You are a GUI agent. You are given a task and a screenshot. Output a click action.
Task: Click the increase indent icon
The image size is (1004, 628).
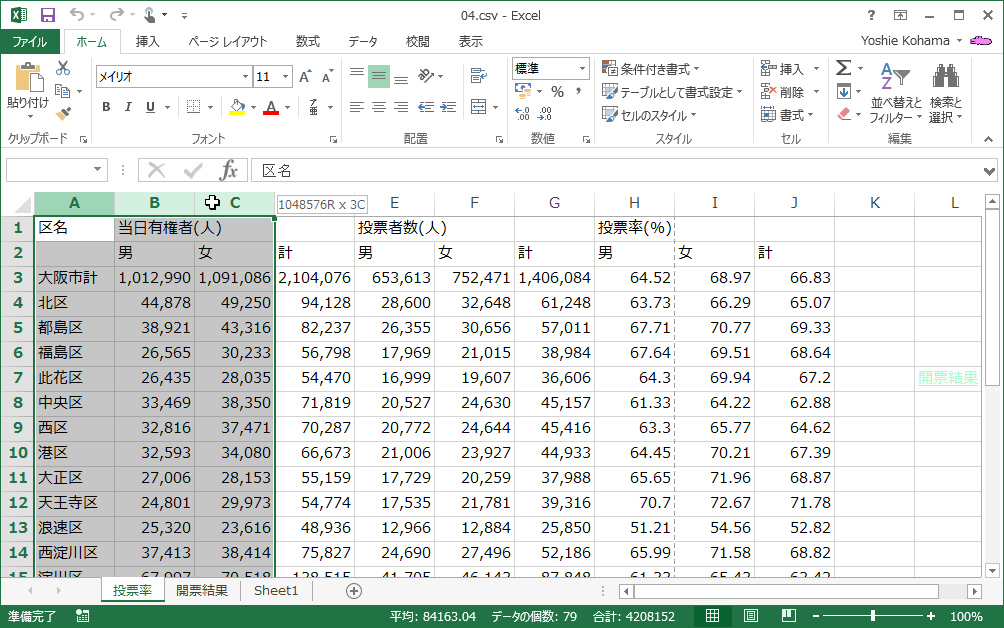[448, 107]
